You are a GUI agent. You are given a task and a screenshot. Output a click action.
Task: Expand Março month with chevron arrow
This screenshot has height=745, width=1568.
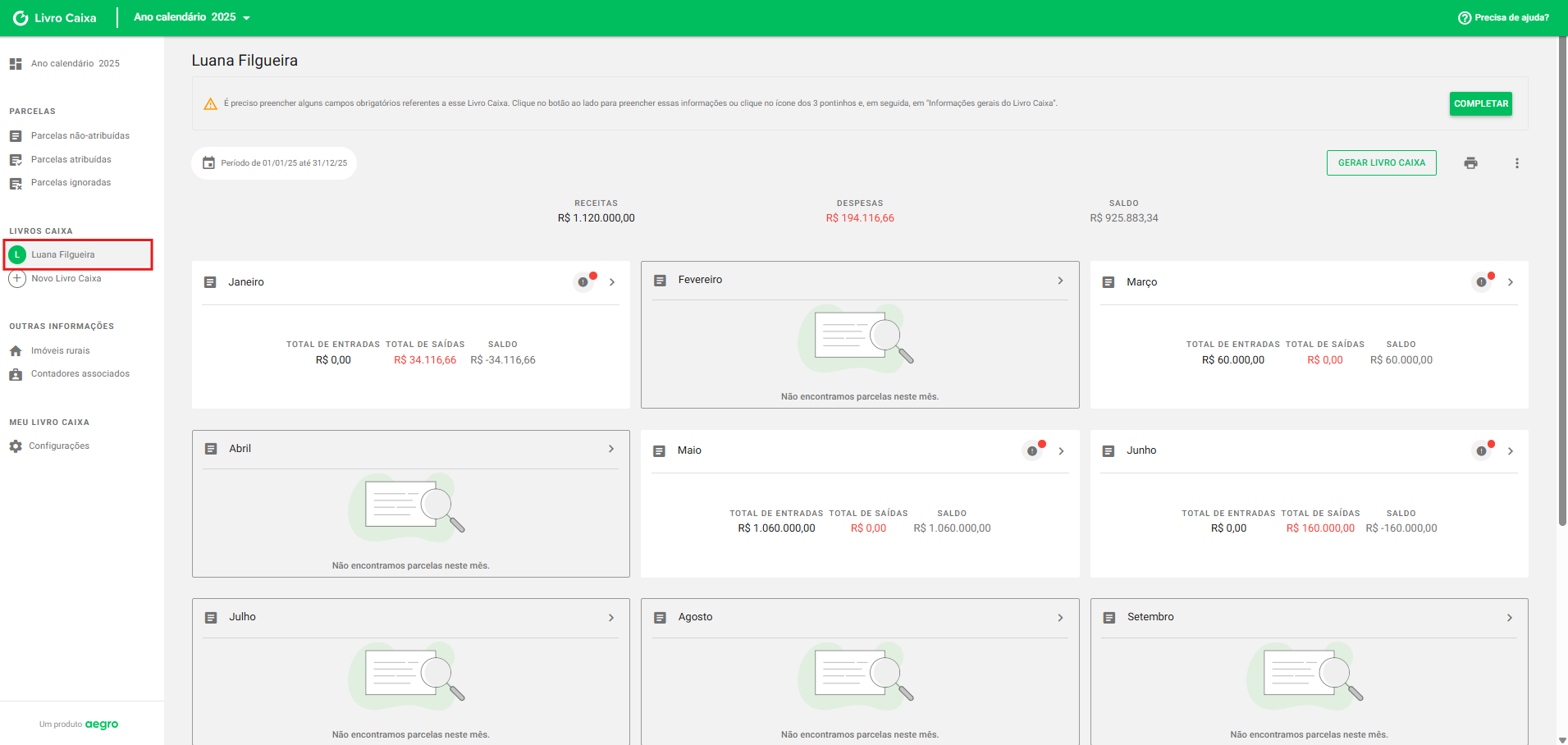click(x=1510, y=282)
